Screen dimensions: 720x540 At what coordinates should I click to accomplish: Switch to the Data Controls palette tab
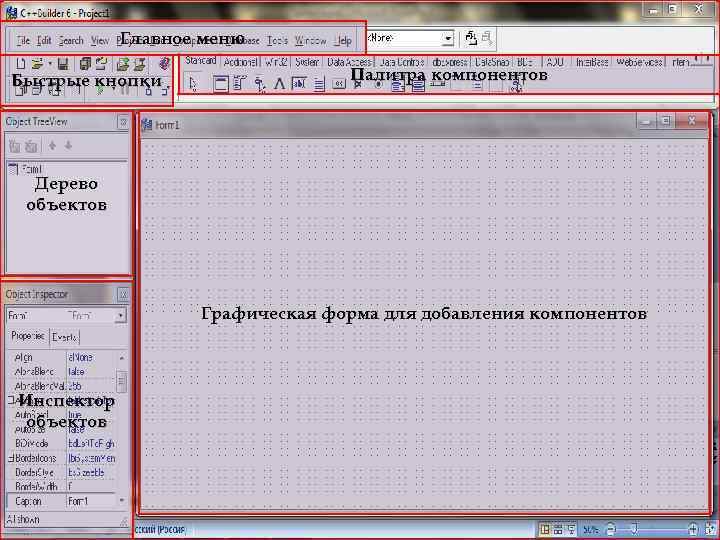[x=402, y=62]
